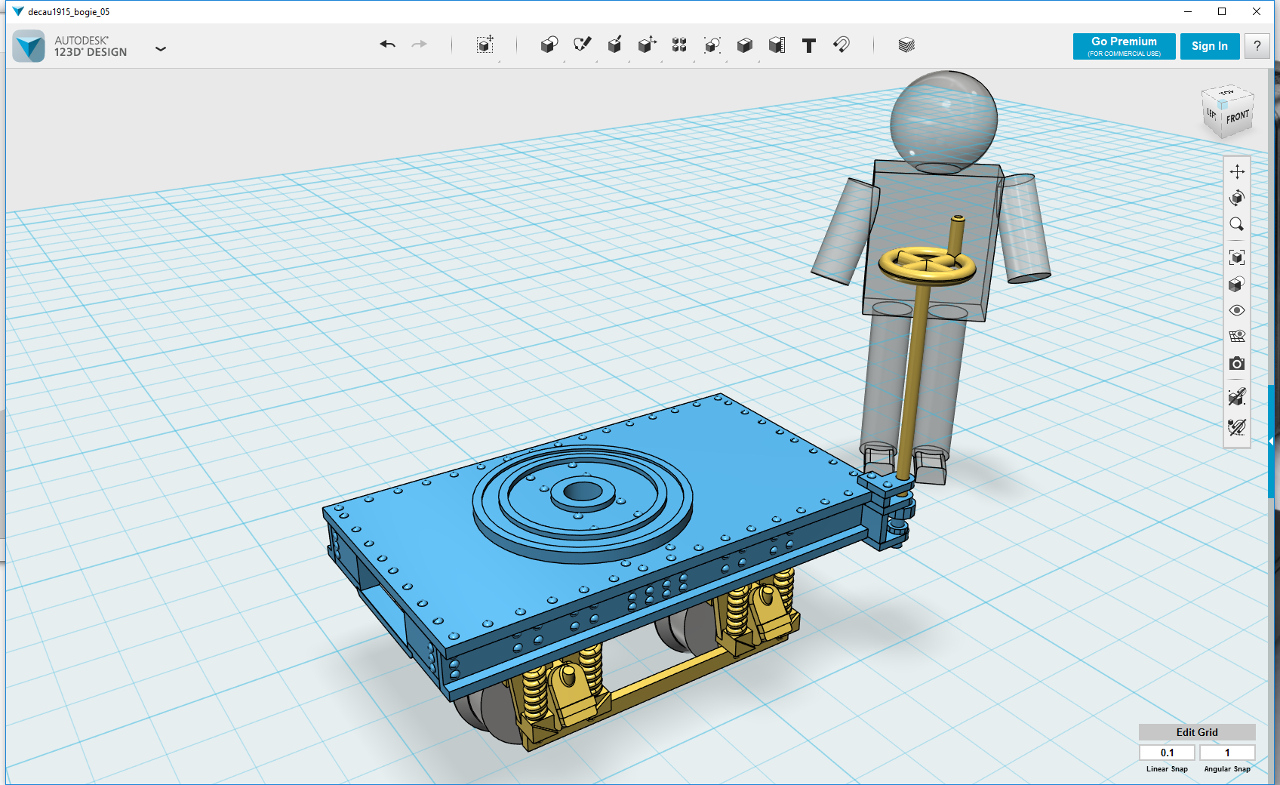Open the Pattern tool menu
This screenshot has width=1280, height=785.
(679, 45)
